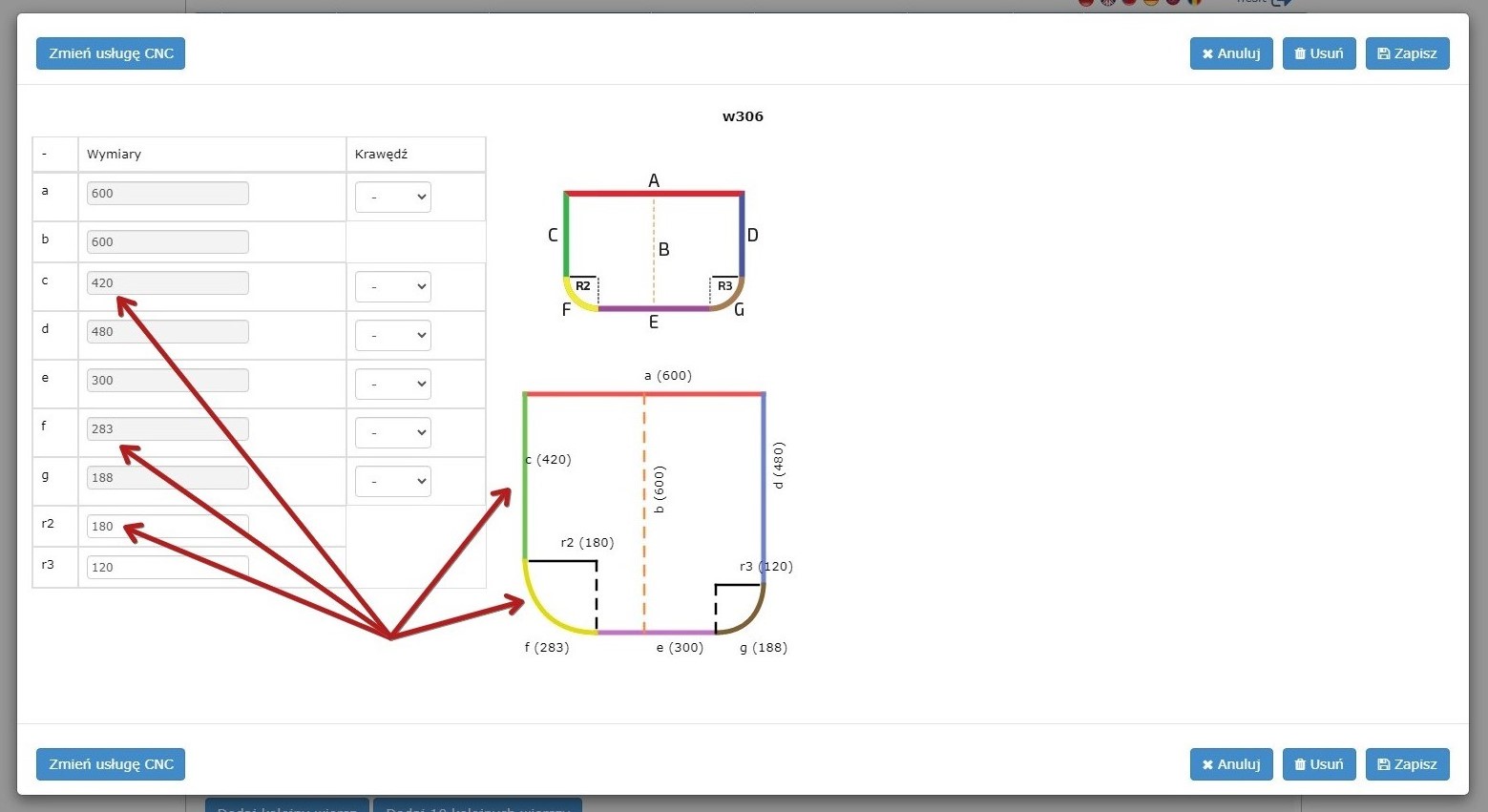Expand the Krawędź dropdown for row f
The height and width of the screenshot is (812, 1488).
392,433
